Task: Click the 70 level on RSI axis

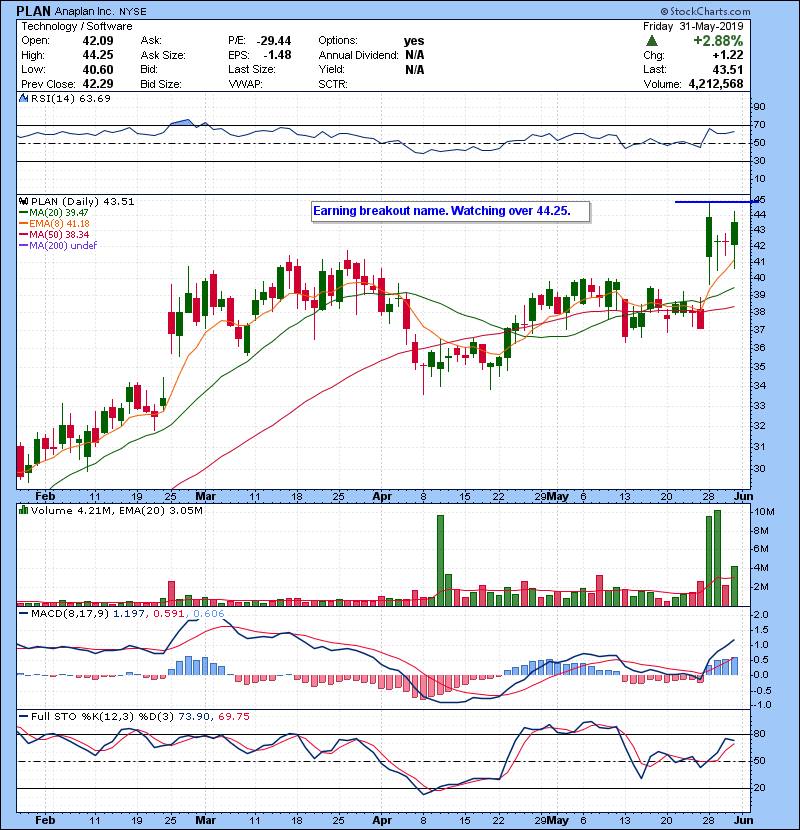Action: (759, 125)
